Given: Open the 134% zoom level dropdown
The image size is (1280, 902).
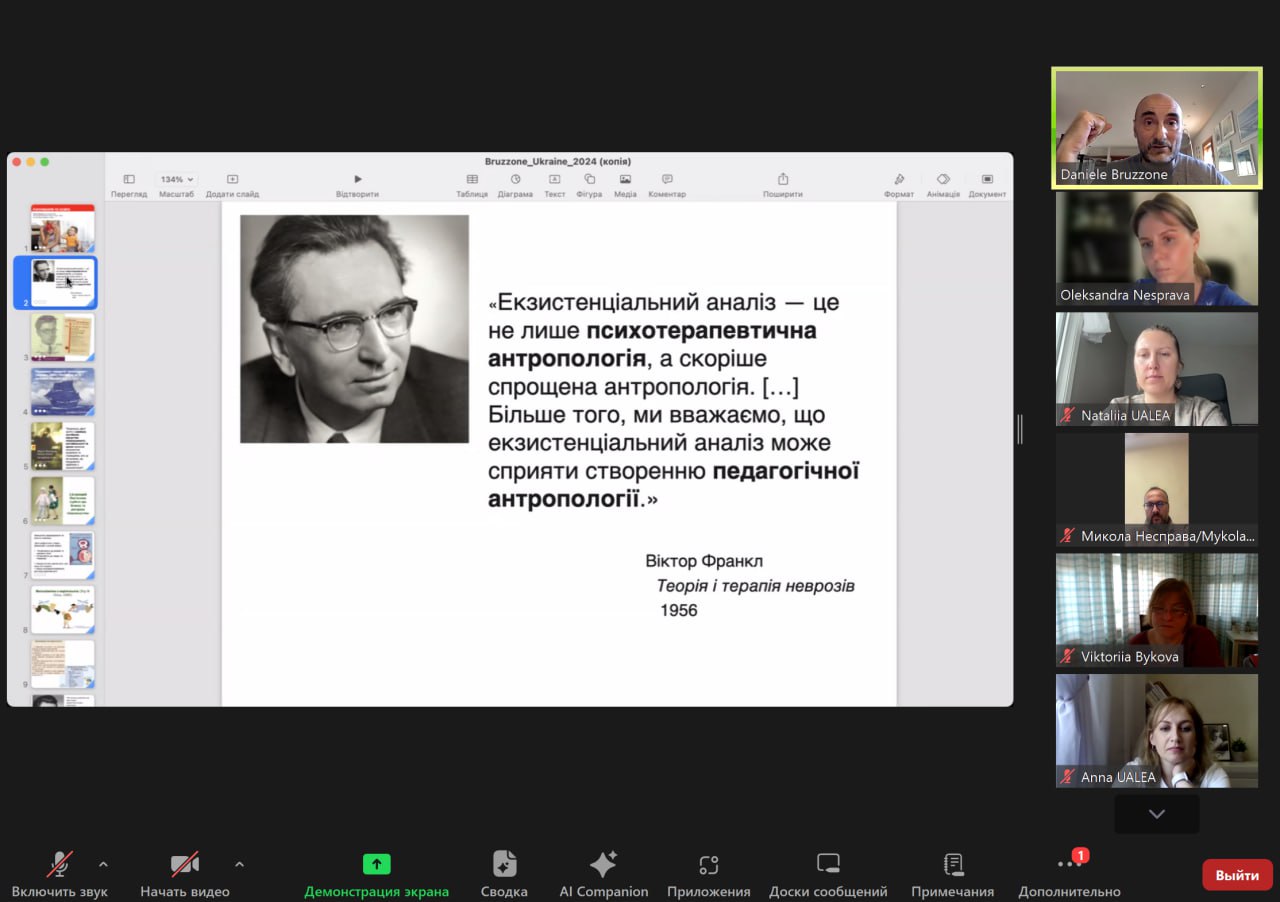Looking at the screenshot, I should 175,179.
